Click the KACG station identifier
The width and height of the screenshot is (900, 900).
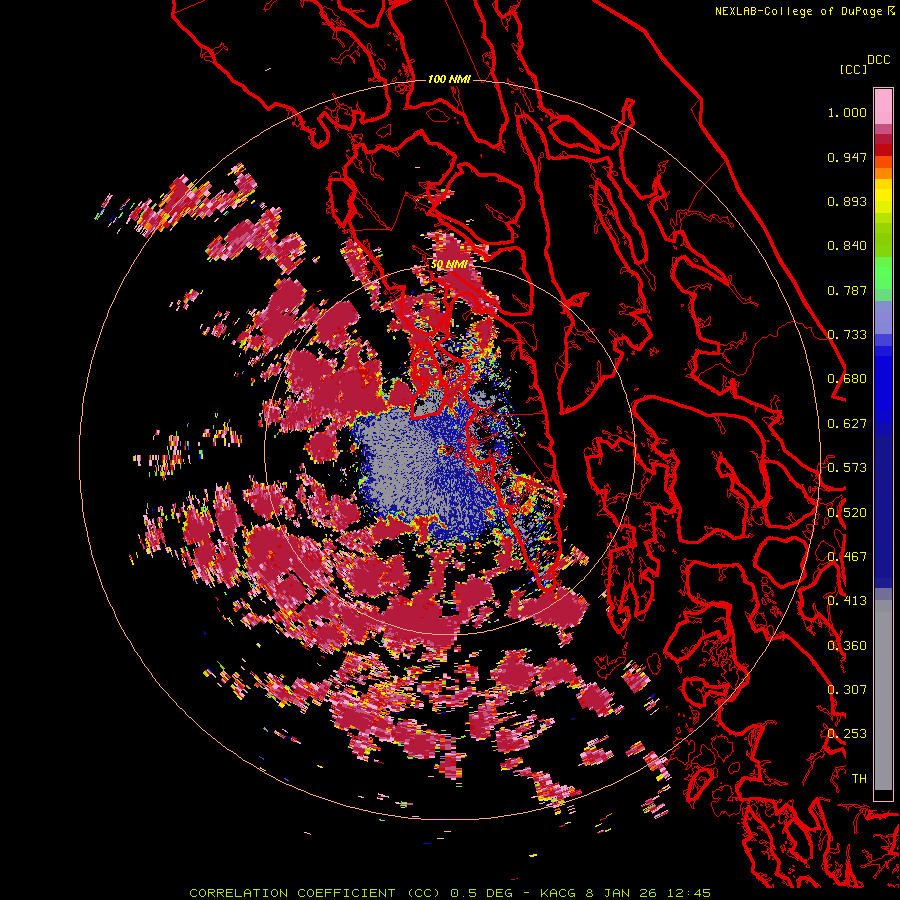coord(560,893)
